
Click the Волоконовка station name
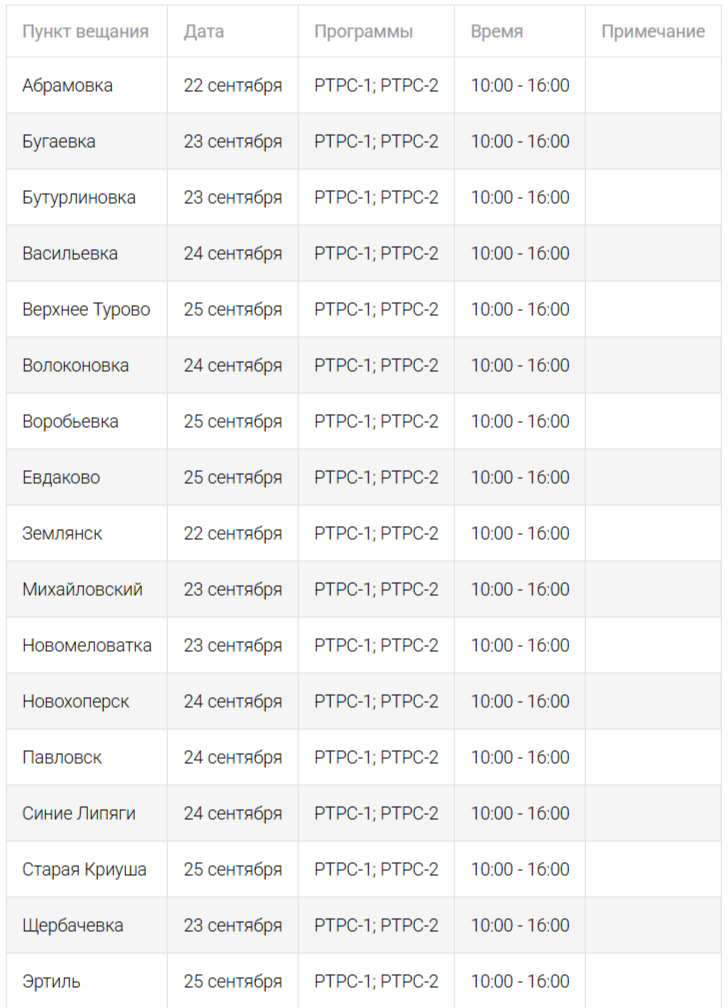[75, 365]
